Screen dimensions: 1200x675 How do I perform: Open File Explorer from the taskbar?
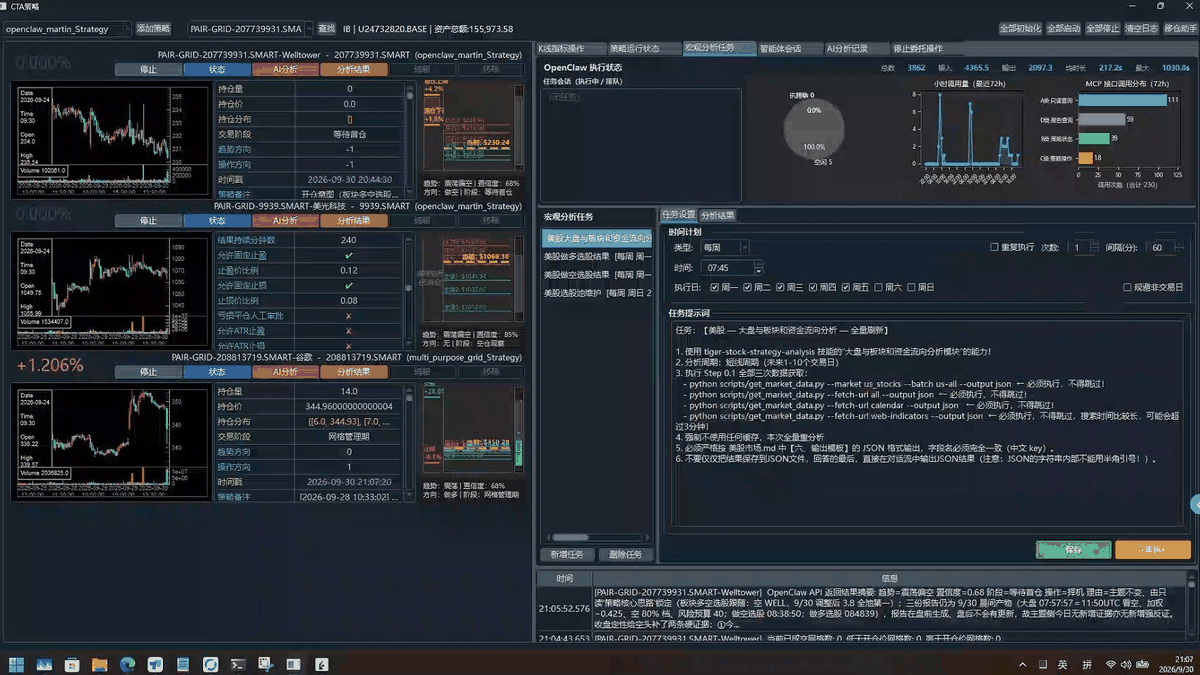(x=100, y=664)
